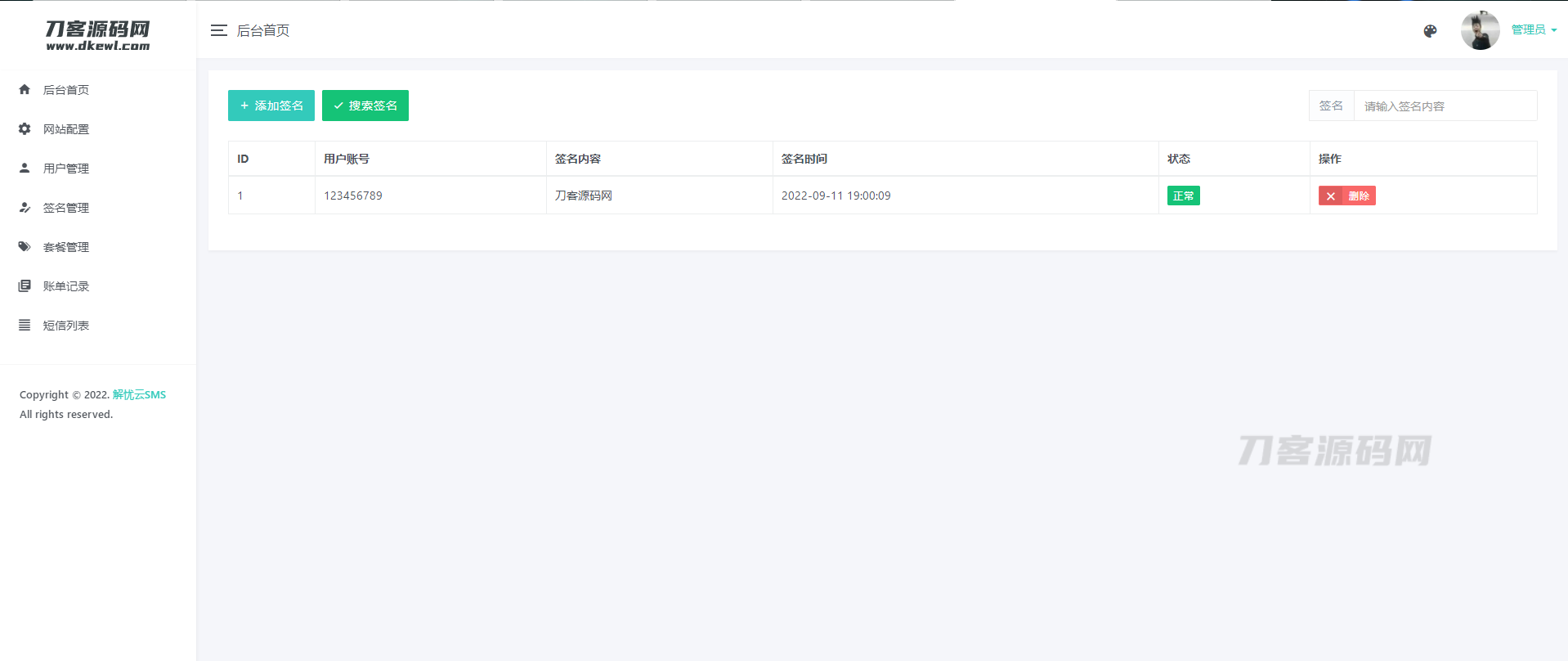Go to 短信列表 menu item

click(66, 326)
